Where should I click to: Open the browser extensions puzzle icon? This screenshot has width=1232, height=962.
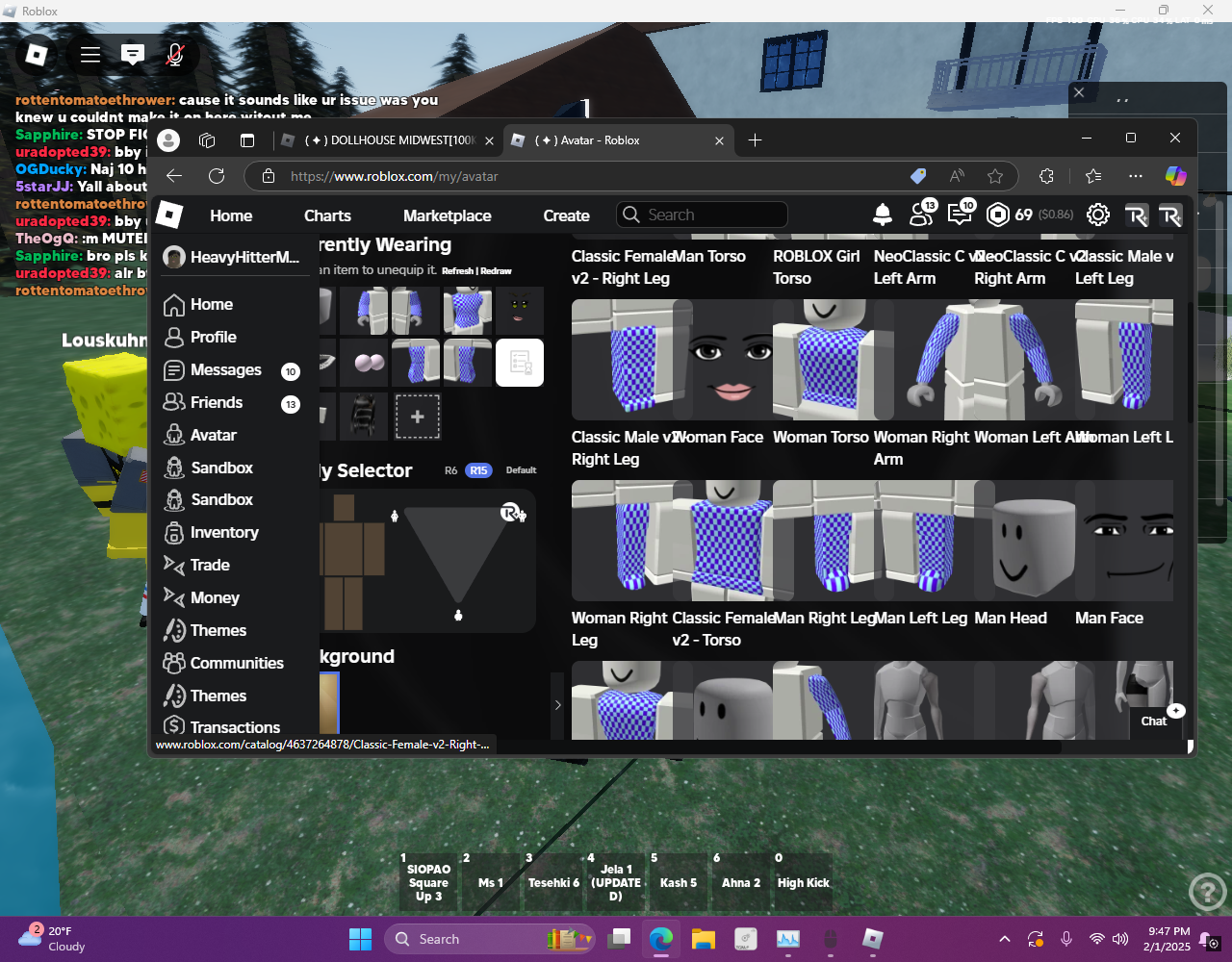click(x=1046, y=176)
